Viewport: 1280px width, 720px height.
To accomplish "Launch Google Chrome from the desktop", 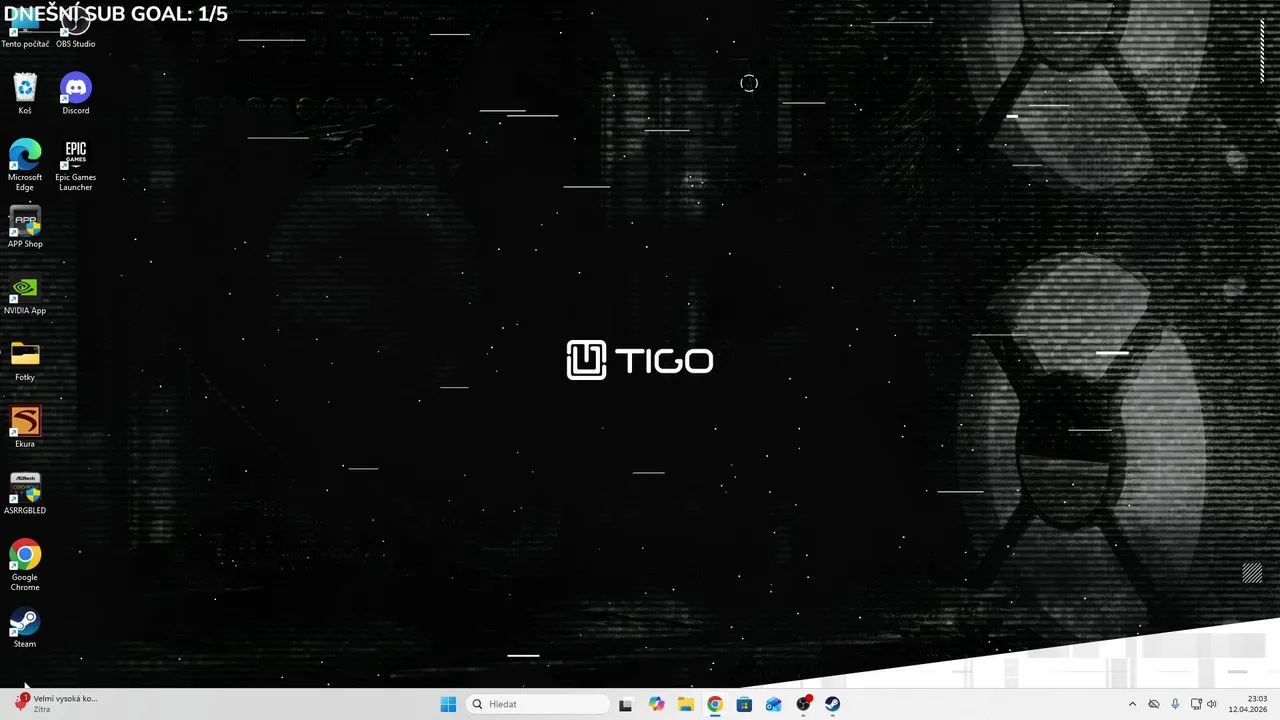I will click(25, 565).
